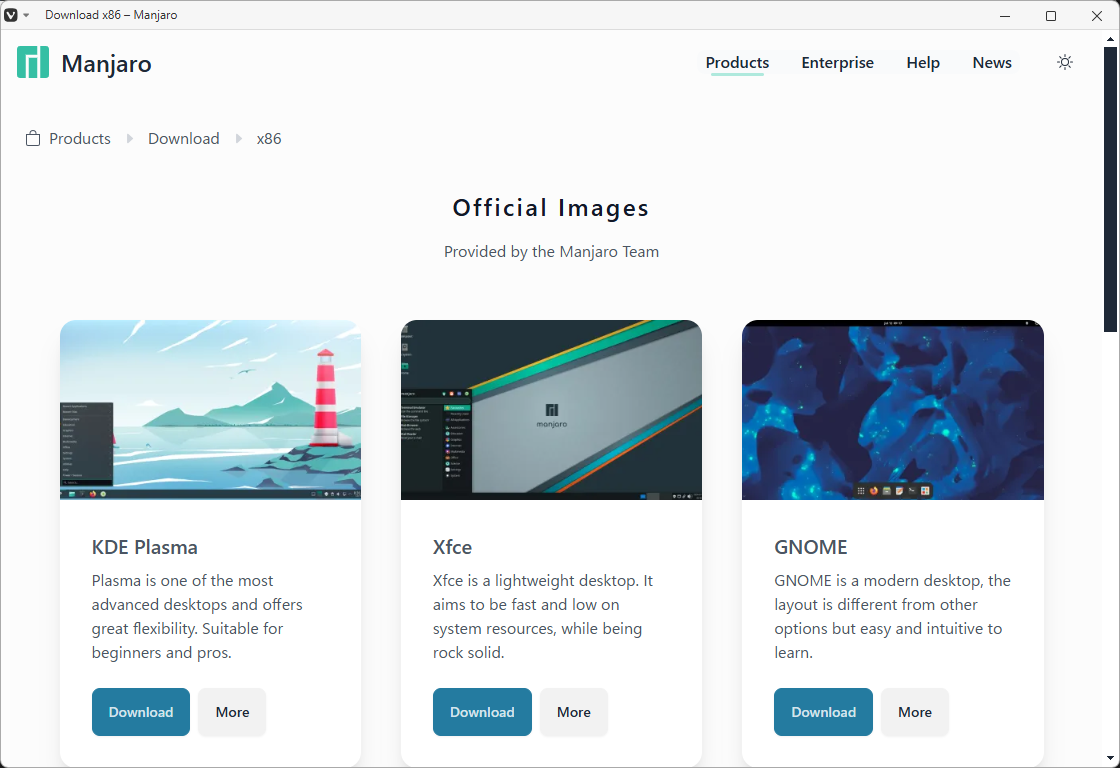Click the Manjaro site name text

point(106,64)
